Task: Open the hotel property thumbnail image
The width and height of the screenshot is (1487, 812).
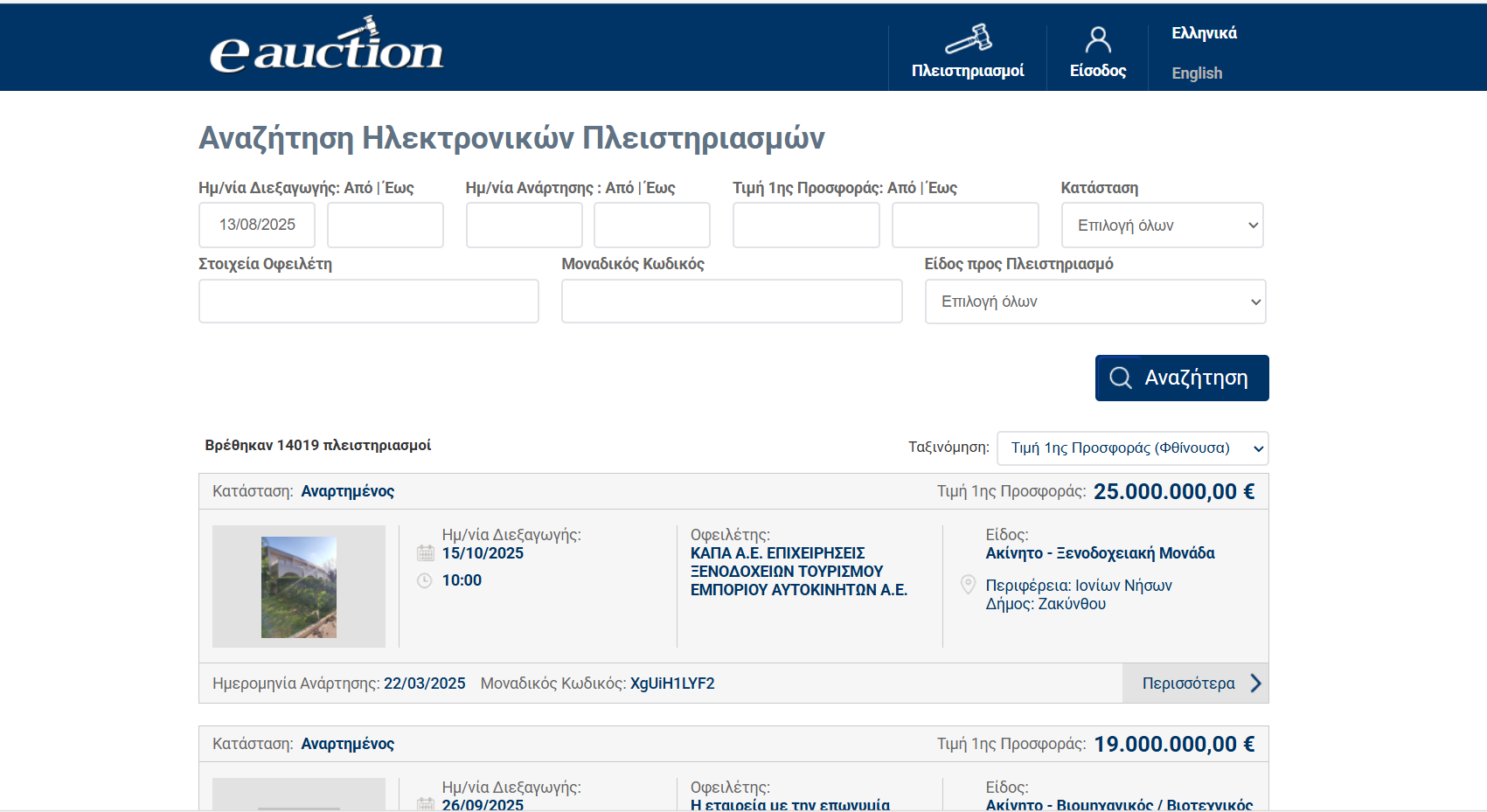Action: (x=299, y=586)
